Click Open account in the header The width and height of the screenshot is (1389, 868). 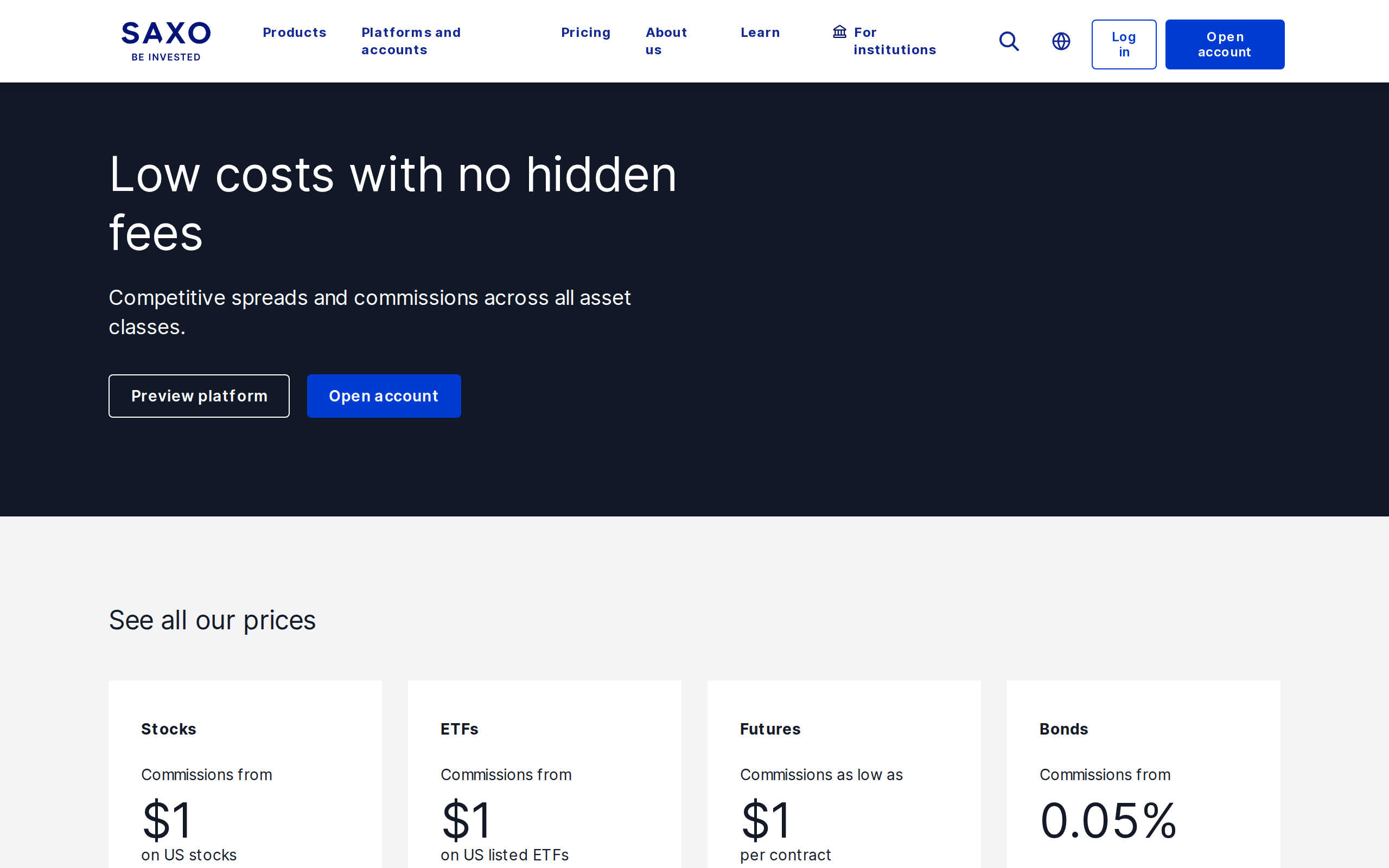coord(1225,44)
